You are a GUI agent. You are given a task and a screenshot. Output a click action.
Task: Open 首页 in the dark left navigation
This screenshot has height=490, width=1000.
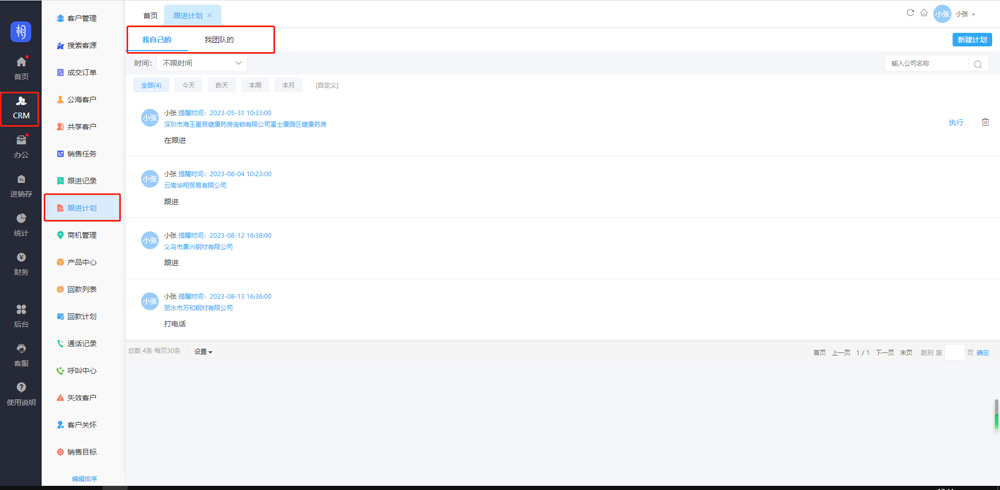click(x=21, y=68)
